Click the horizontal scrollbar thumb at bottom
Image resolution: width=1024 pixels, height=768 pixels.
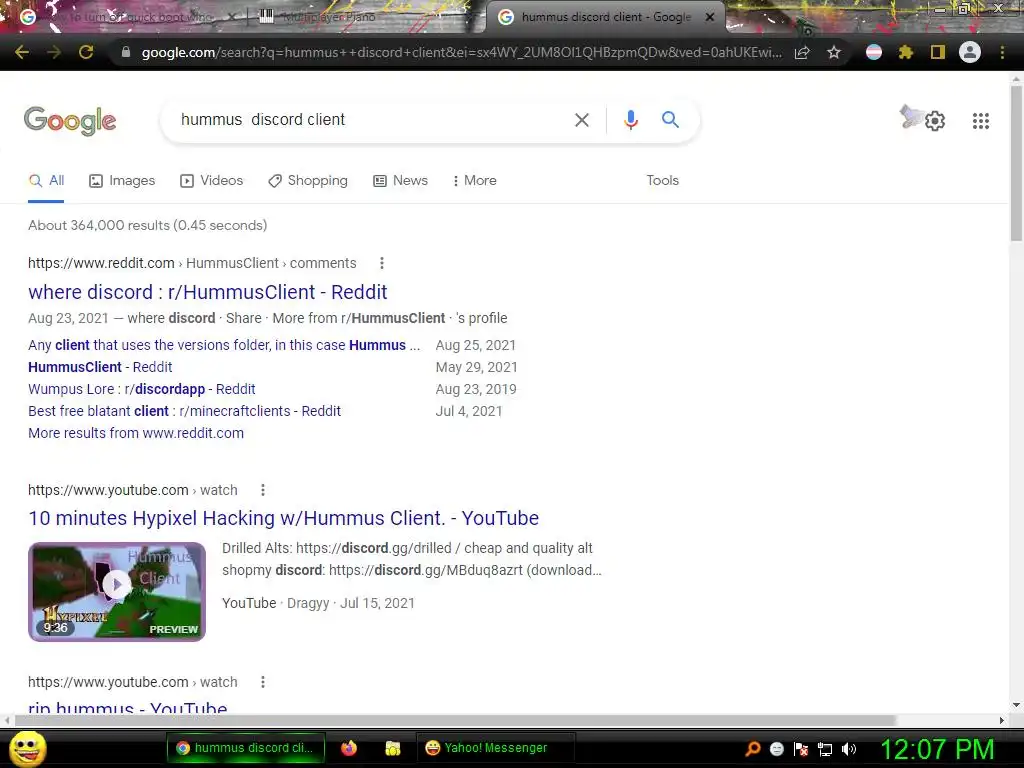tap(456, 720)
